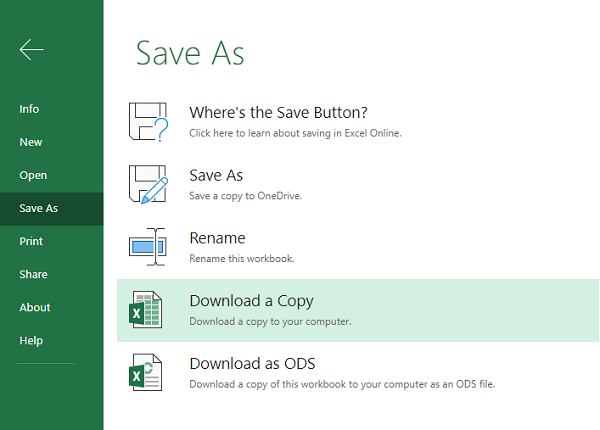Open the Print section
The image size is (600, 430).
pos(31,241)
